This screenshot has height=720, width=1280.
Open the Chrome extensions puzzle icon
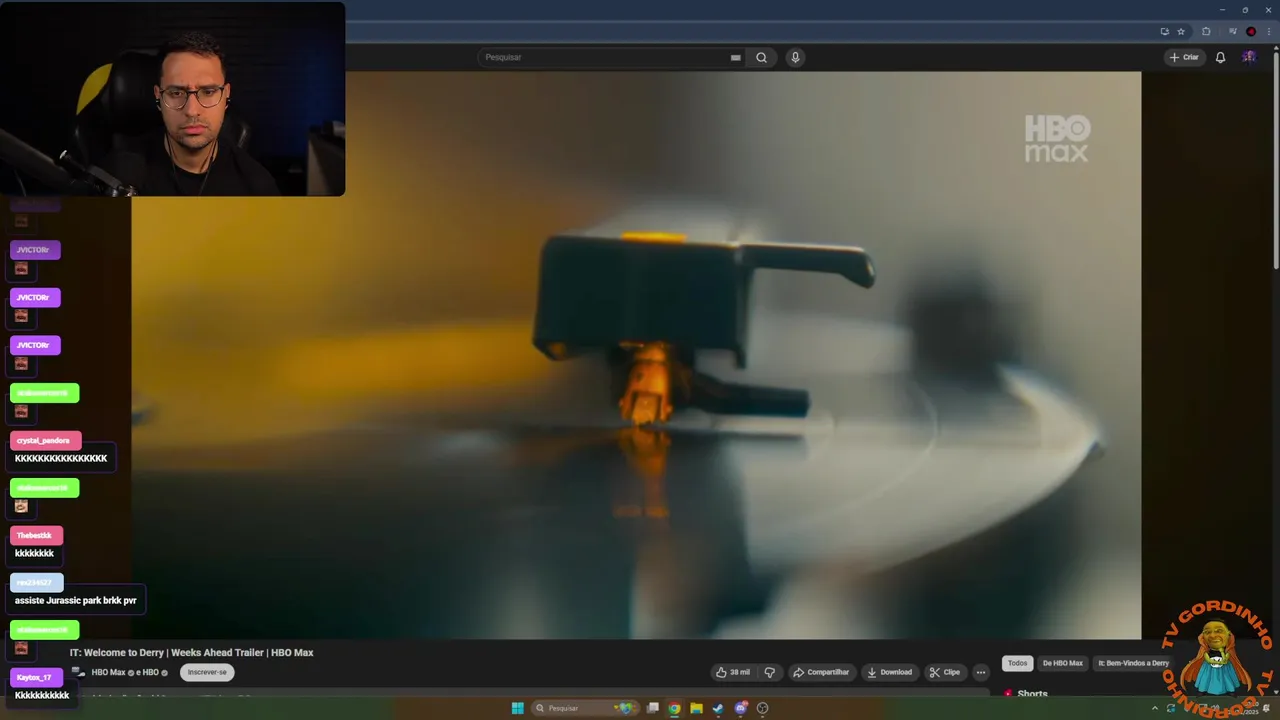1206,31
